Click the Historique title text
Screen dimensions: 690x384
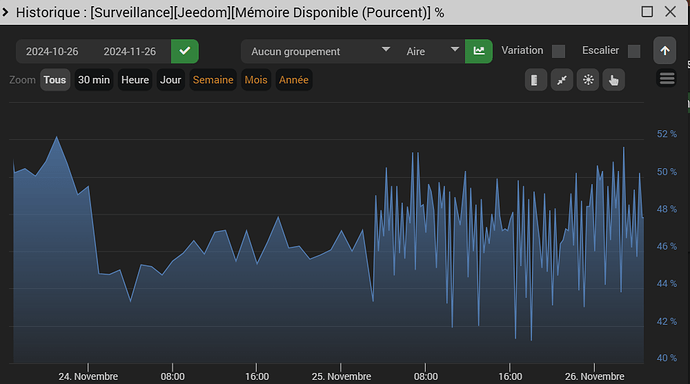[x=230, y=12]
